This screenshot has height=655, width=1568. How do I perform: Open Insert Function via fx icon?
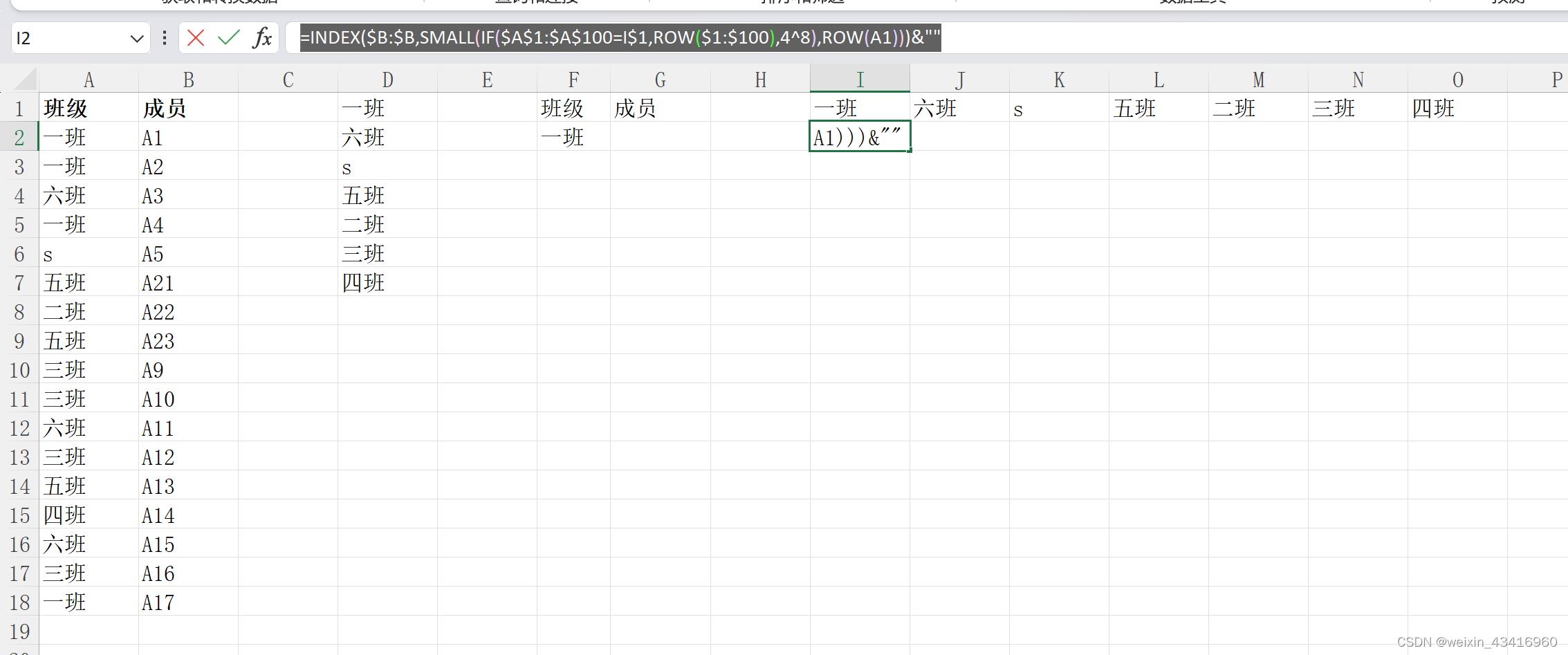262,37
